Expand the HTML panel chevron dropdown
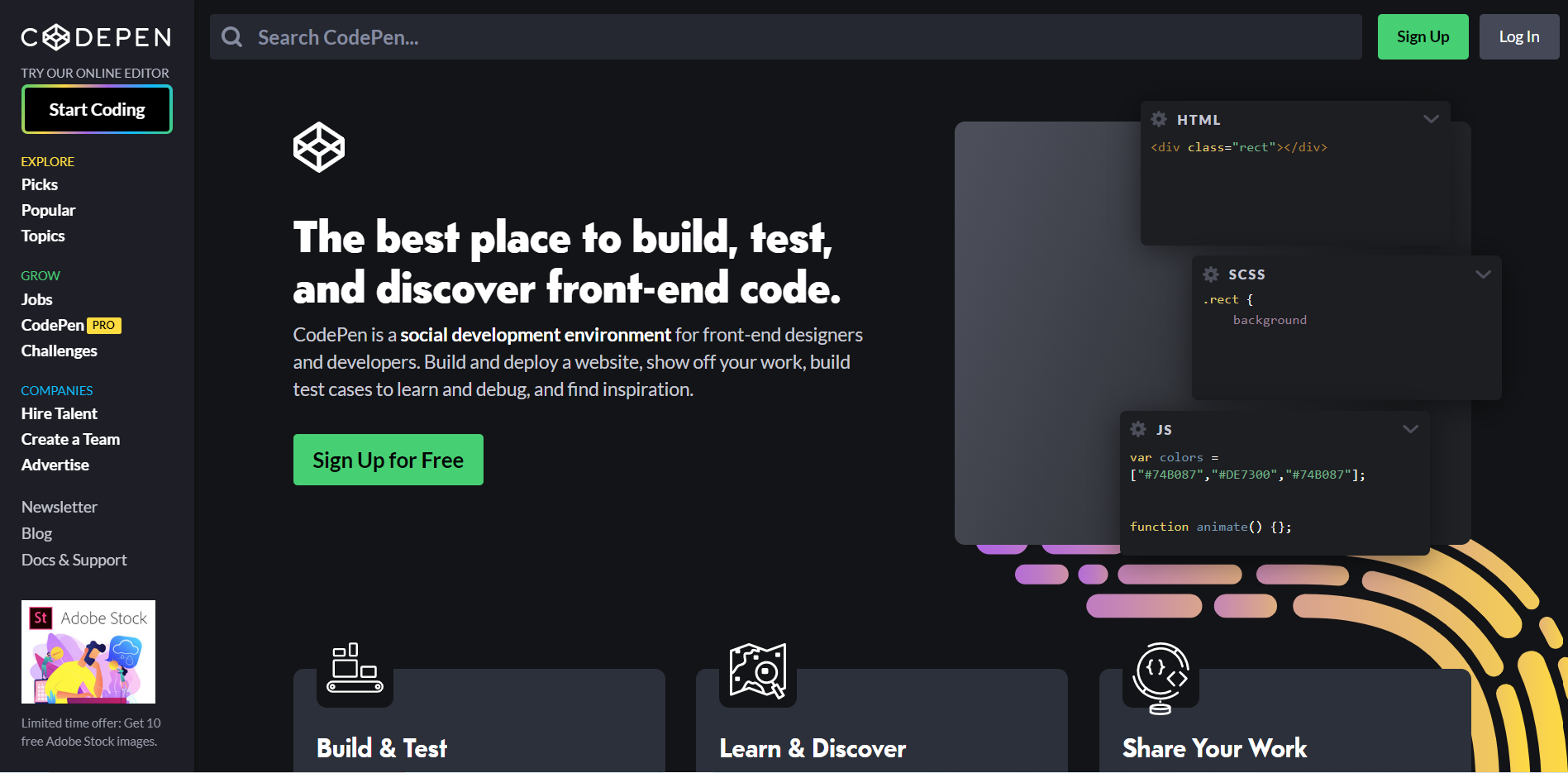1568x773 pixels. [1431, 119]
